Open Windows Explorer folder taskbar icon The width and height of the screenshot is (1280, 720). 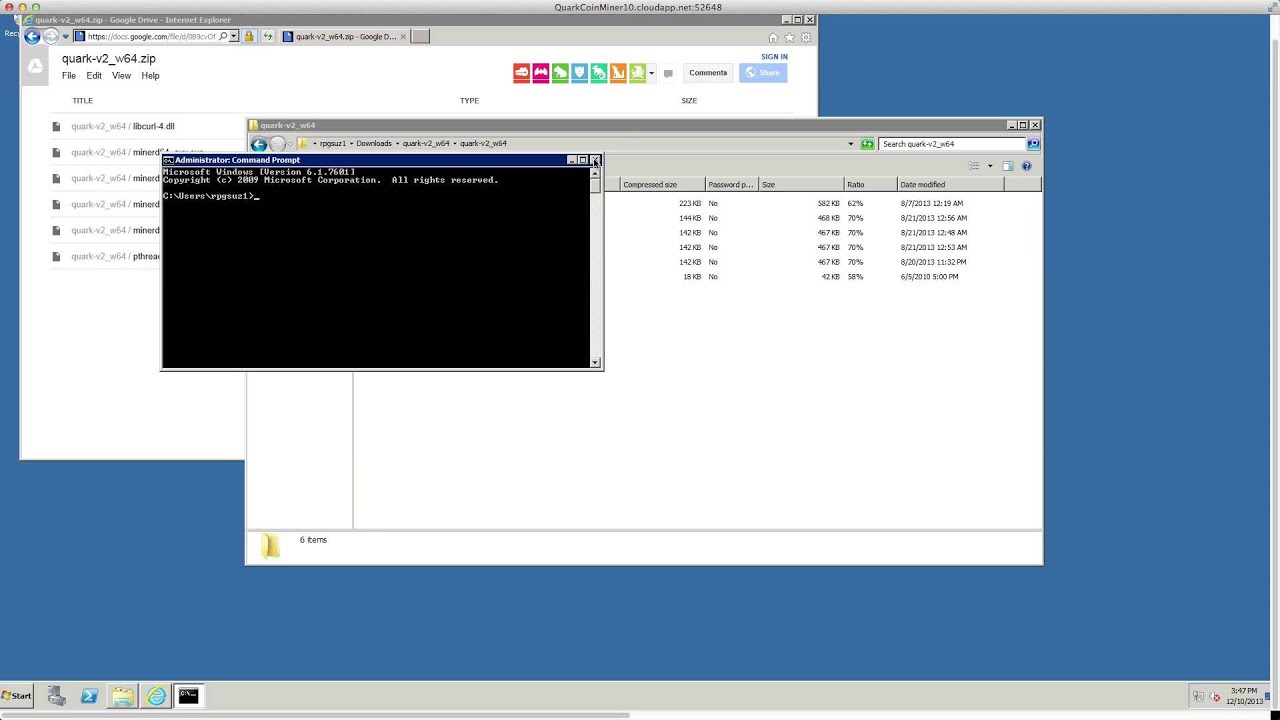[122, 696]
